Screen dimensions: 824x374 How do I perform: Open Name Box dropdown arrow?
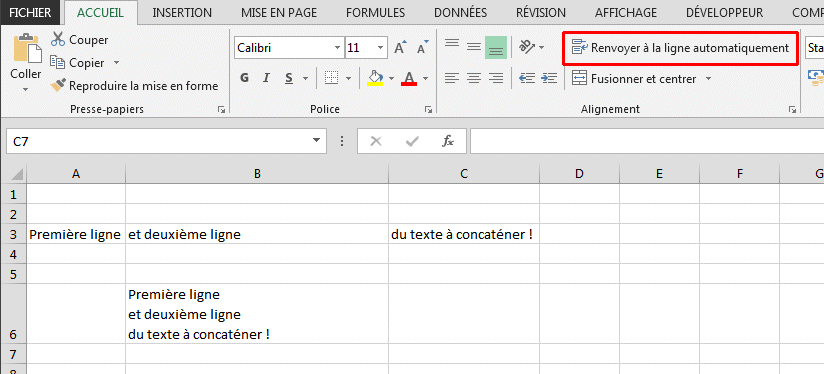click(x=316, y=140)
